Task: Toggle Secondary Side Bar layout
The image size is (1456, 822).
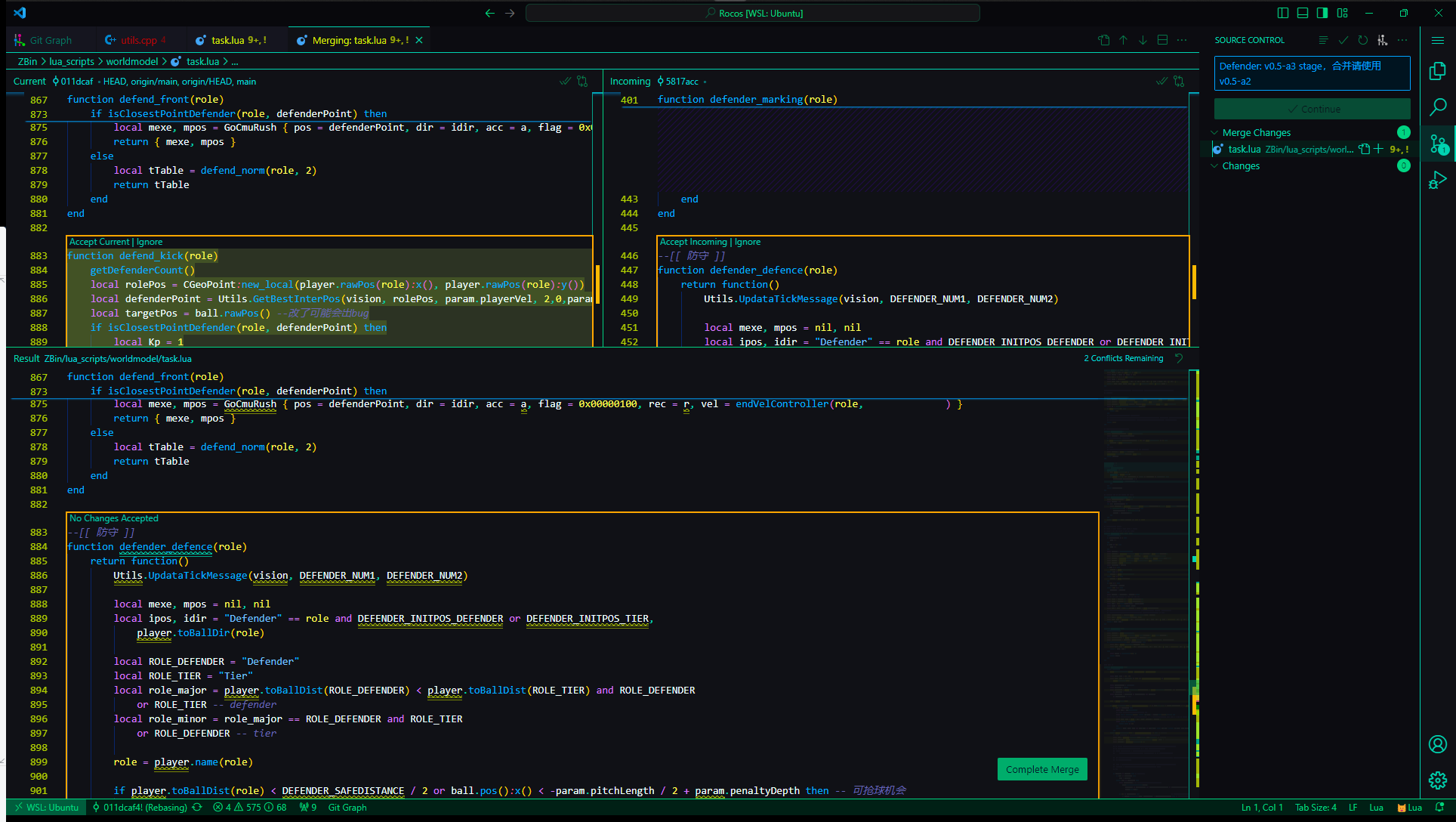Action: point(1322,13)
